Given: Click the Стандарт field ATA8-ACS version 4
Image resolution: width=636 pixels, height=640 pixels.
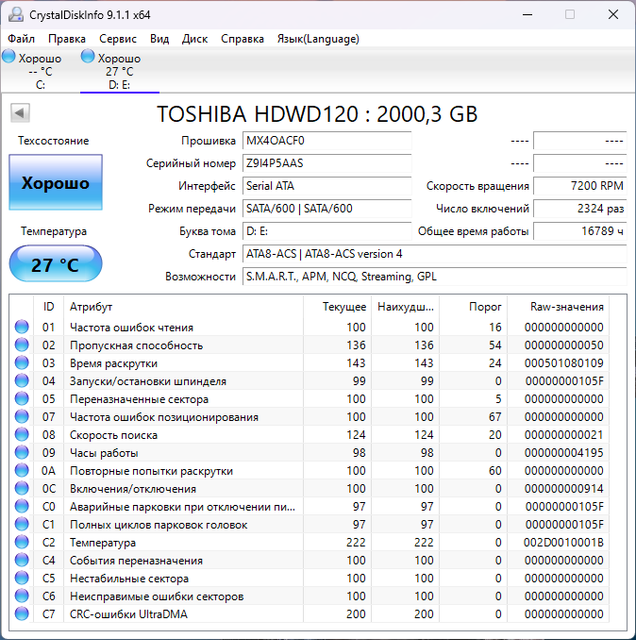Looking at the screenshot, I should click(x=434, y=254).
